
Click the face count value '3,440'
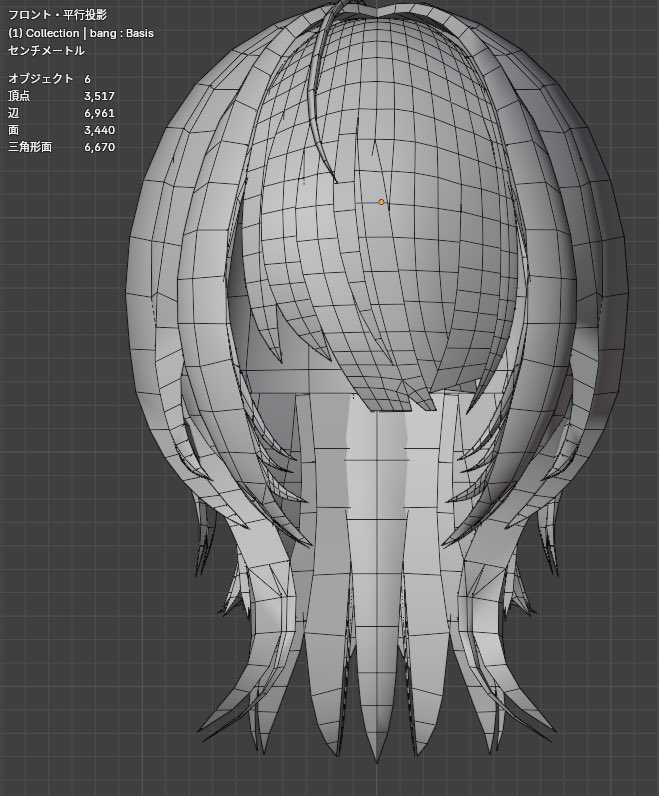point(100,130)
